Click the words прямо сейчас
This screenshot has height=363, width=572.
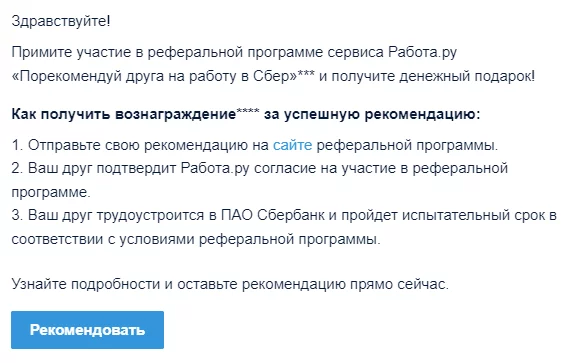399,284
